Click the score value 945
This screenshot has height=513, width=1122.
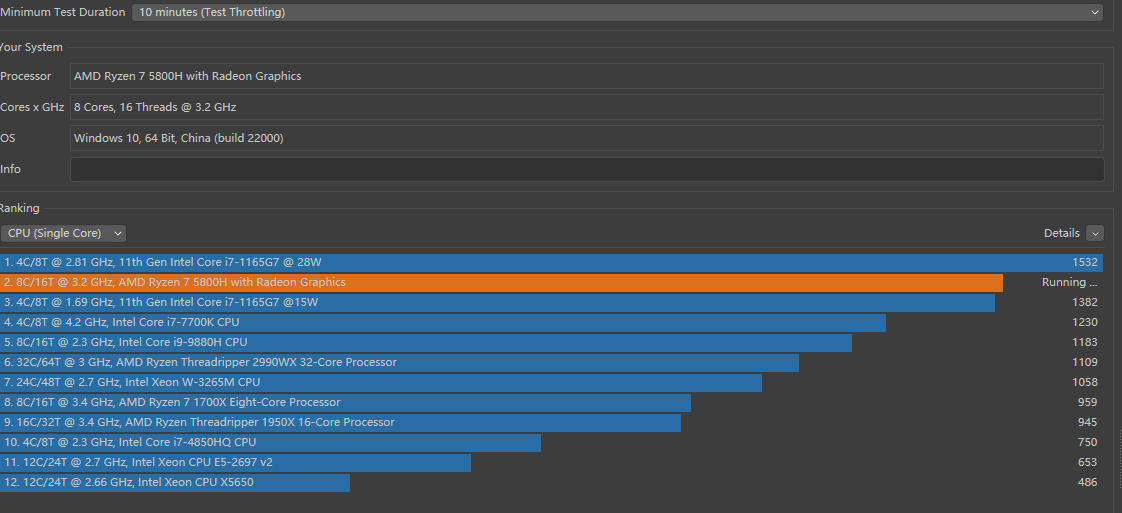tap(1088, 423)
